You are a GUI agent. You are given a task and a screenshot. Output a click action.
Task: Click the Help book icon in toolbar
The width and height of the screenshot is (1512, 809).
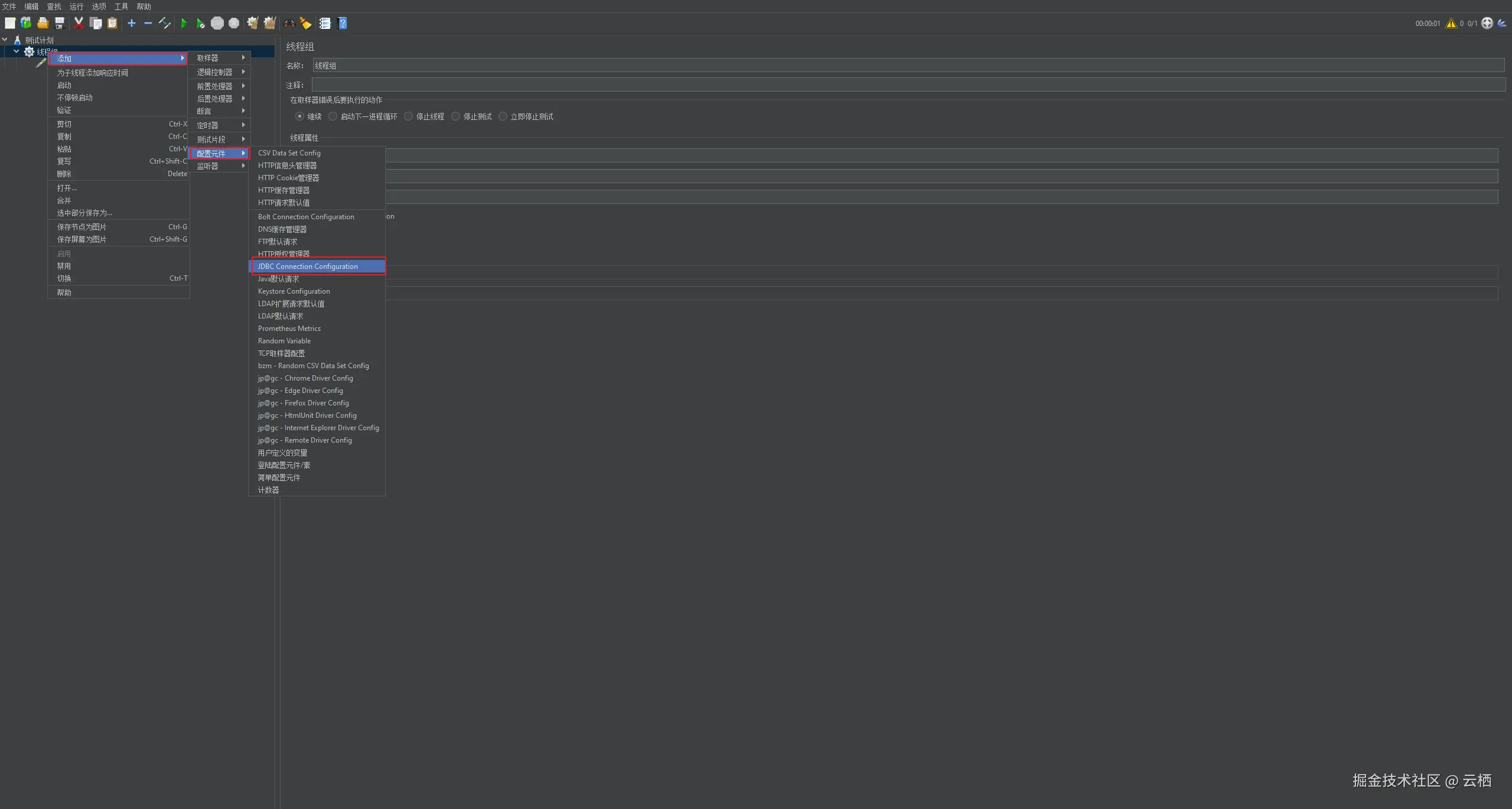tap(343, 24)
